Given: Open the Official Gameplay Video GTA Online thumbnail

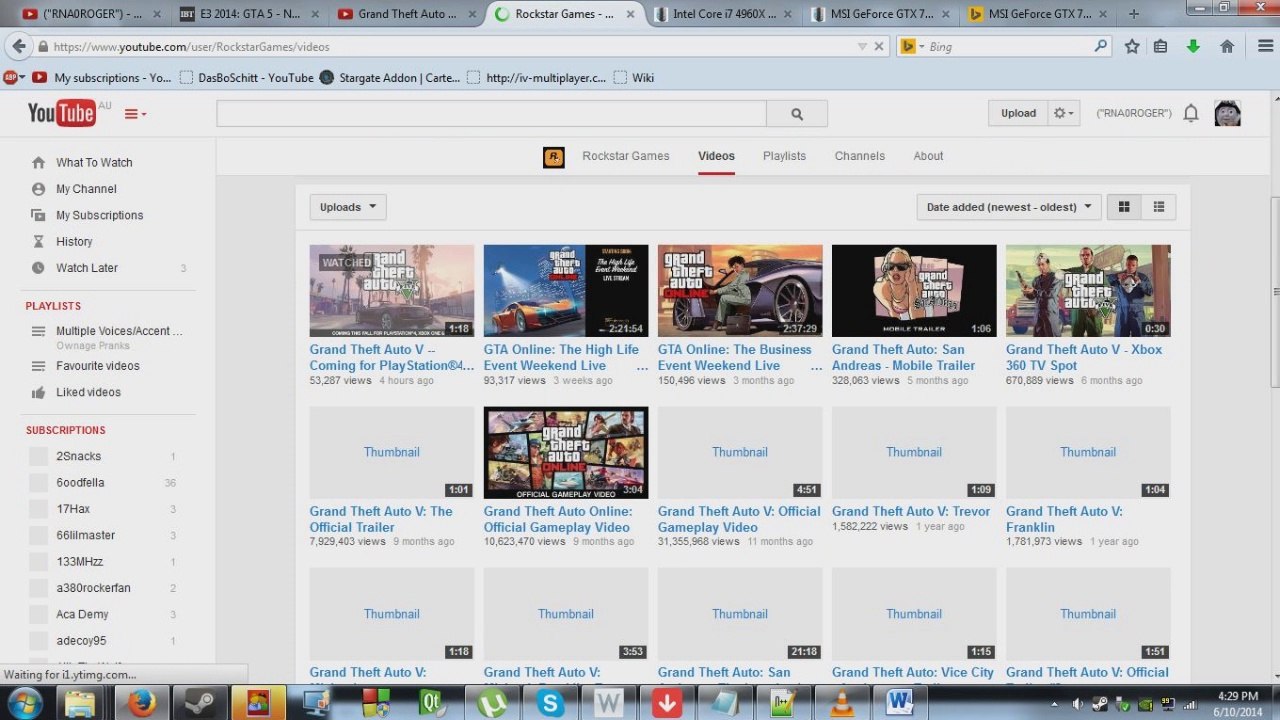Looking at the screenshot, I should 566,453.
